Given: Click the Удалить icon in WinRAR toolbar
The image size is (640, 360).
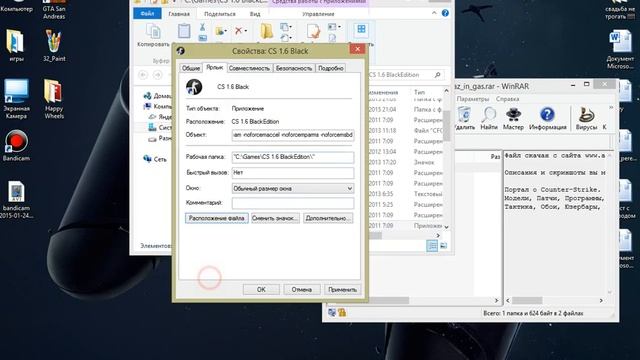Looking at the screenshot, I should (464, 118).
